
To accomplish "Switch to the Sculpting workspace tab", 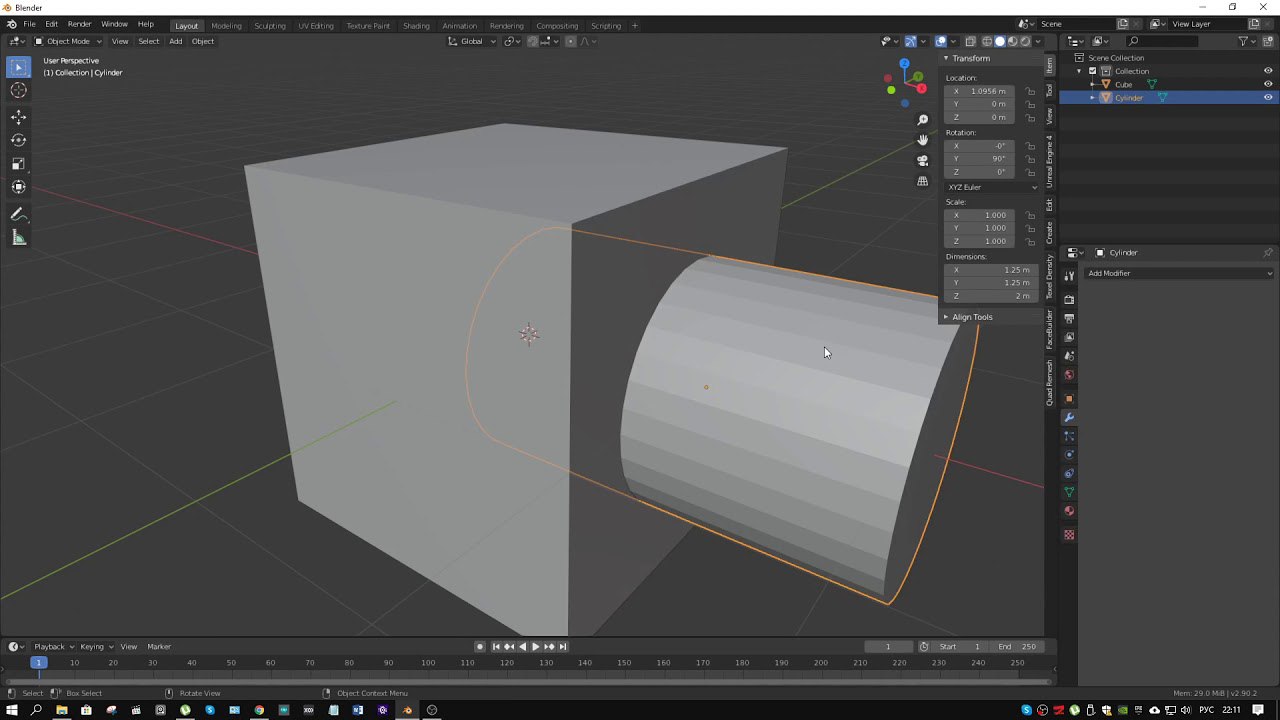I will point(270,26).
